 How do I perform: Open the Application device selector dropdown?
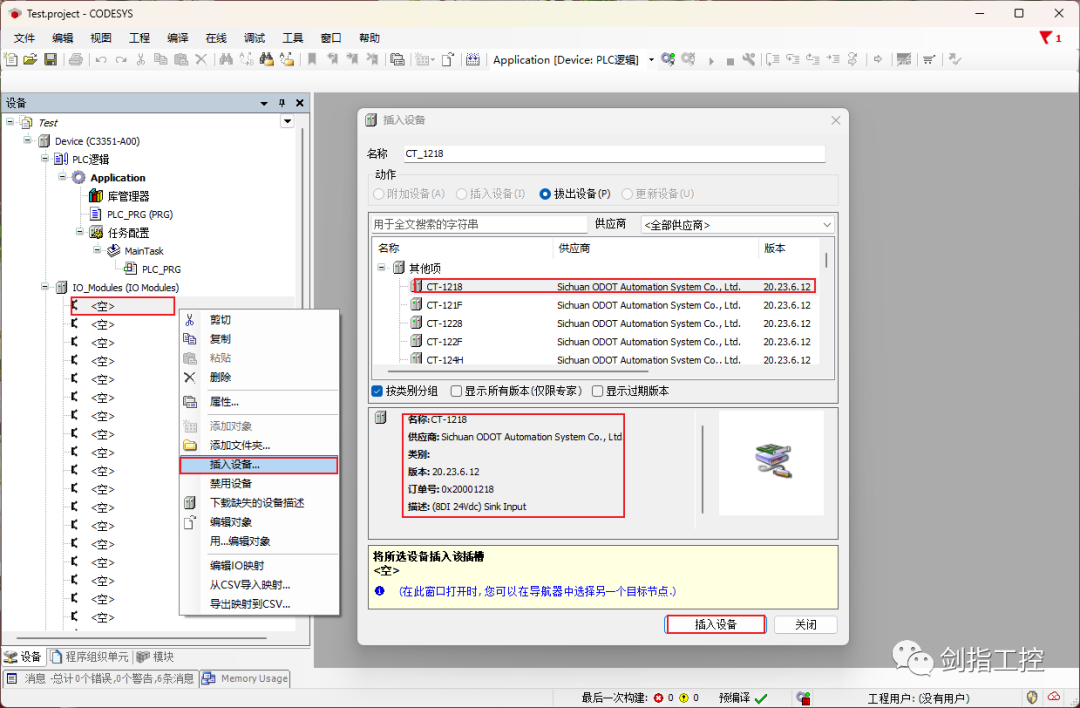tap(651, 60)
